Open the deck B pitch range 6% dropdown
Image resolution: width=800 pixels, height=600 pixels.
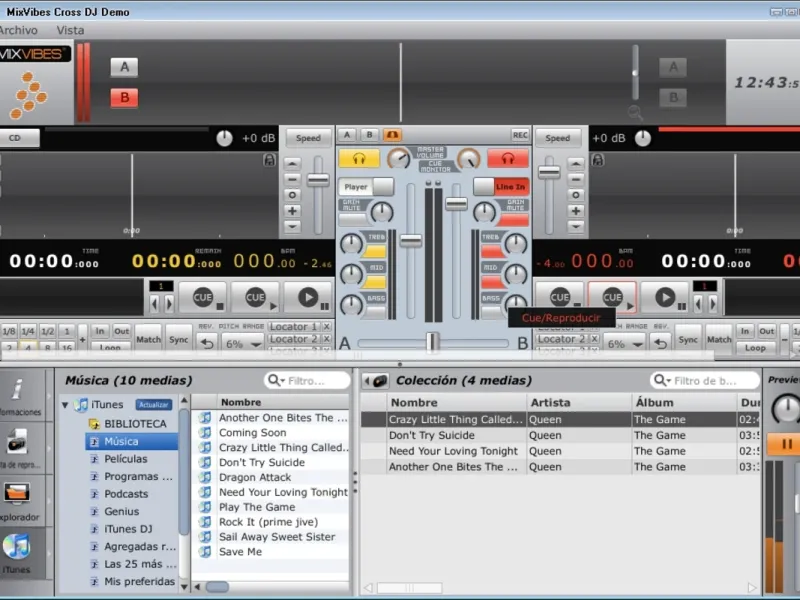(624, 344)
